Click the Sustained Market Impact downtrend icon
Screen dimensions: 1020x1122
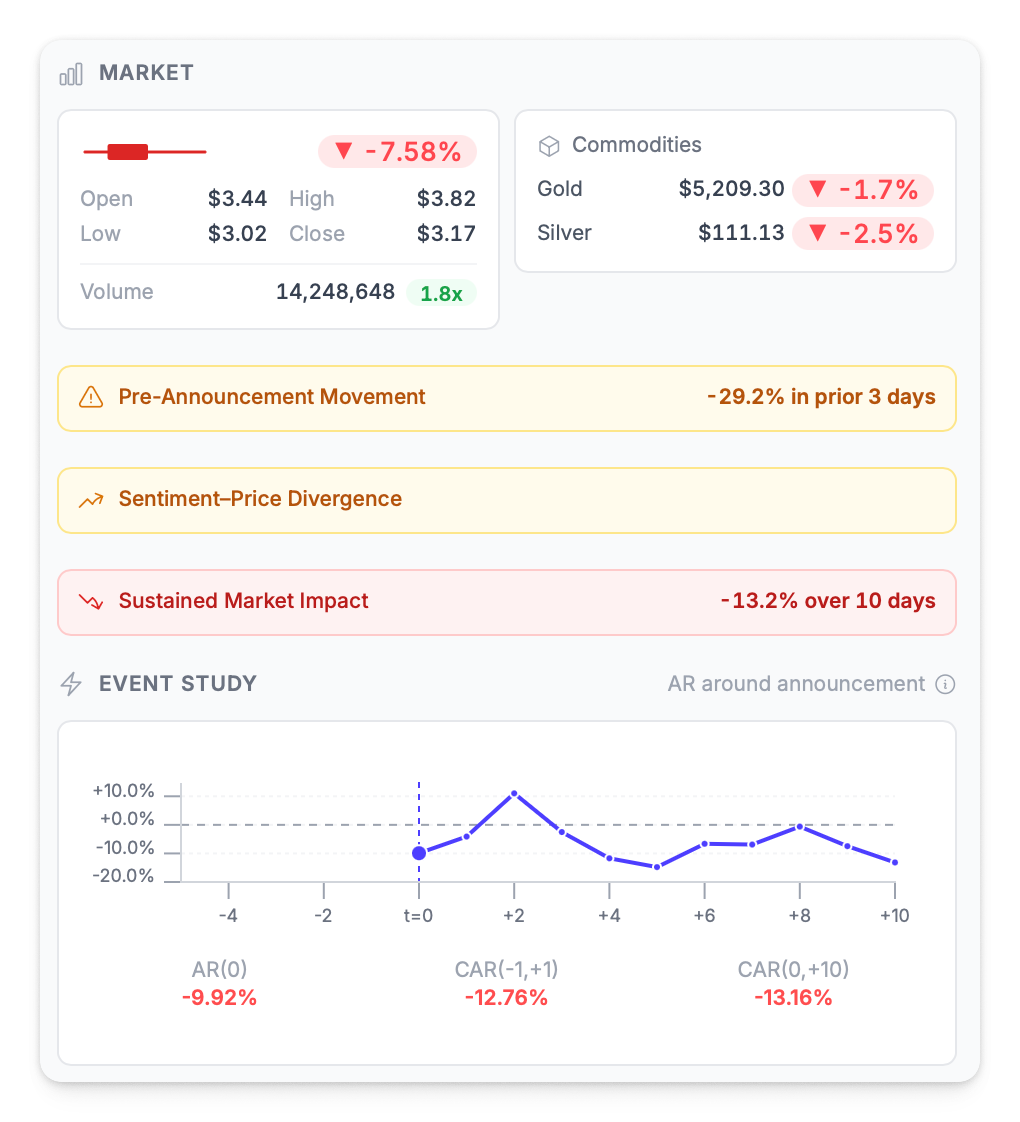(91, 602)
